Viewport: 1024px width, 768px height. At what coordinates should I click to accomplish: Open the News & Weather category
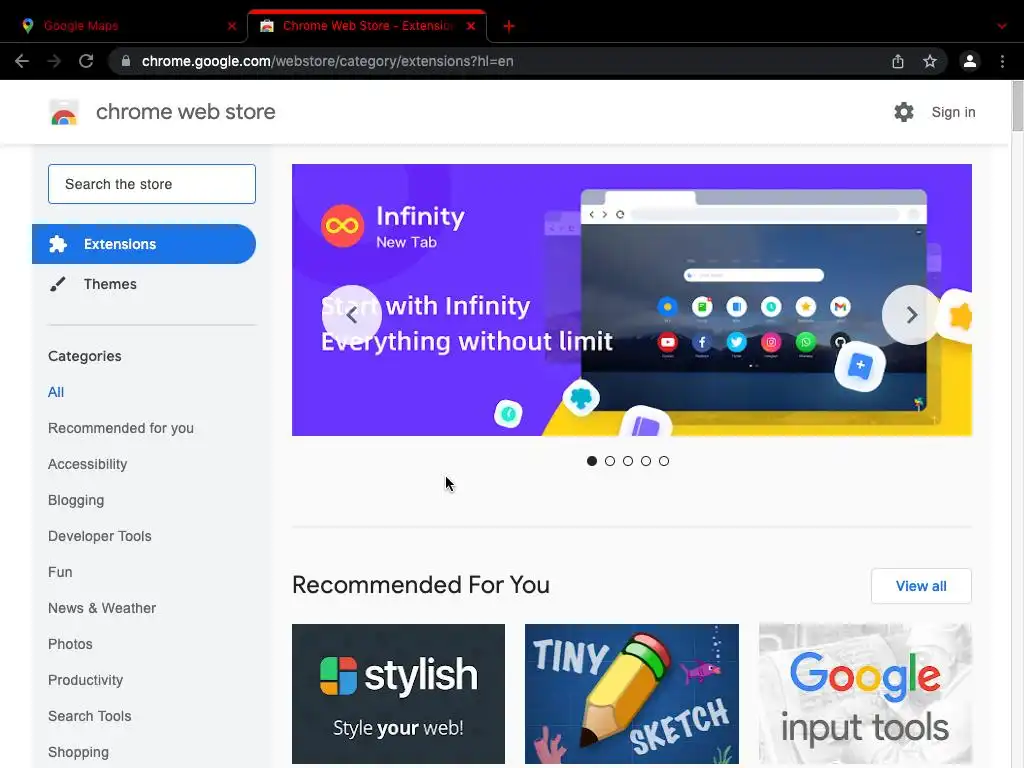pos(102,608)
